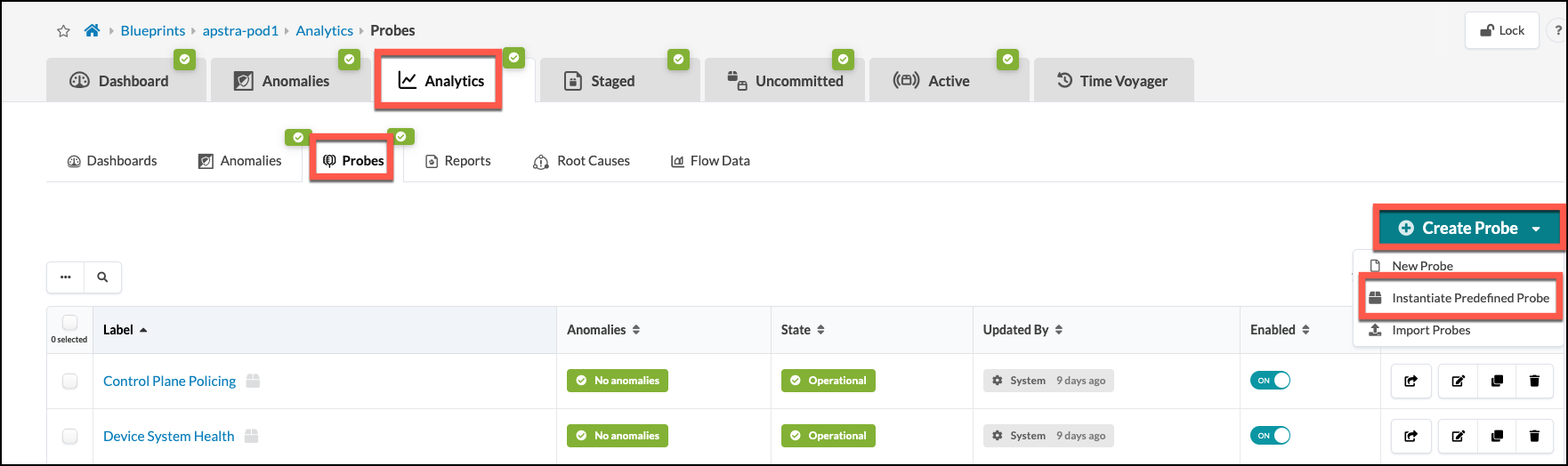Screen dimensions: 1568x466
Task: Edit the Control Plane Policing probe
Action: 1458,382
